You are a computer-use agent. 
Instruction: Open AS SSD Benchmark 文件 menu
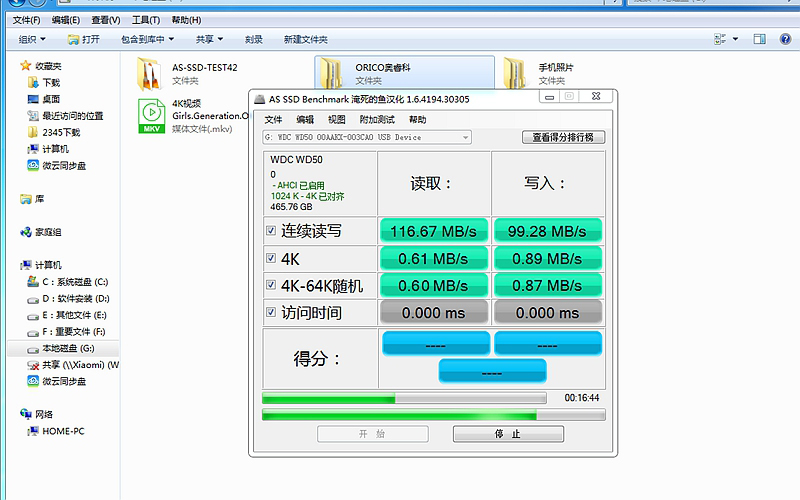273,119
